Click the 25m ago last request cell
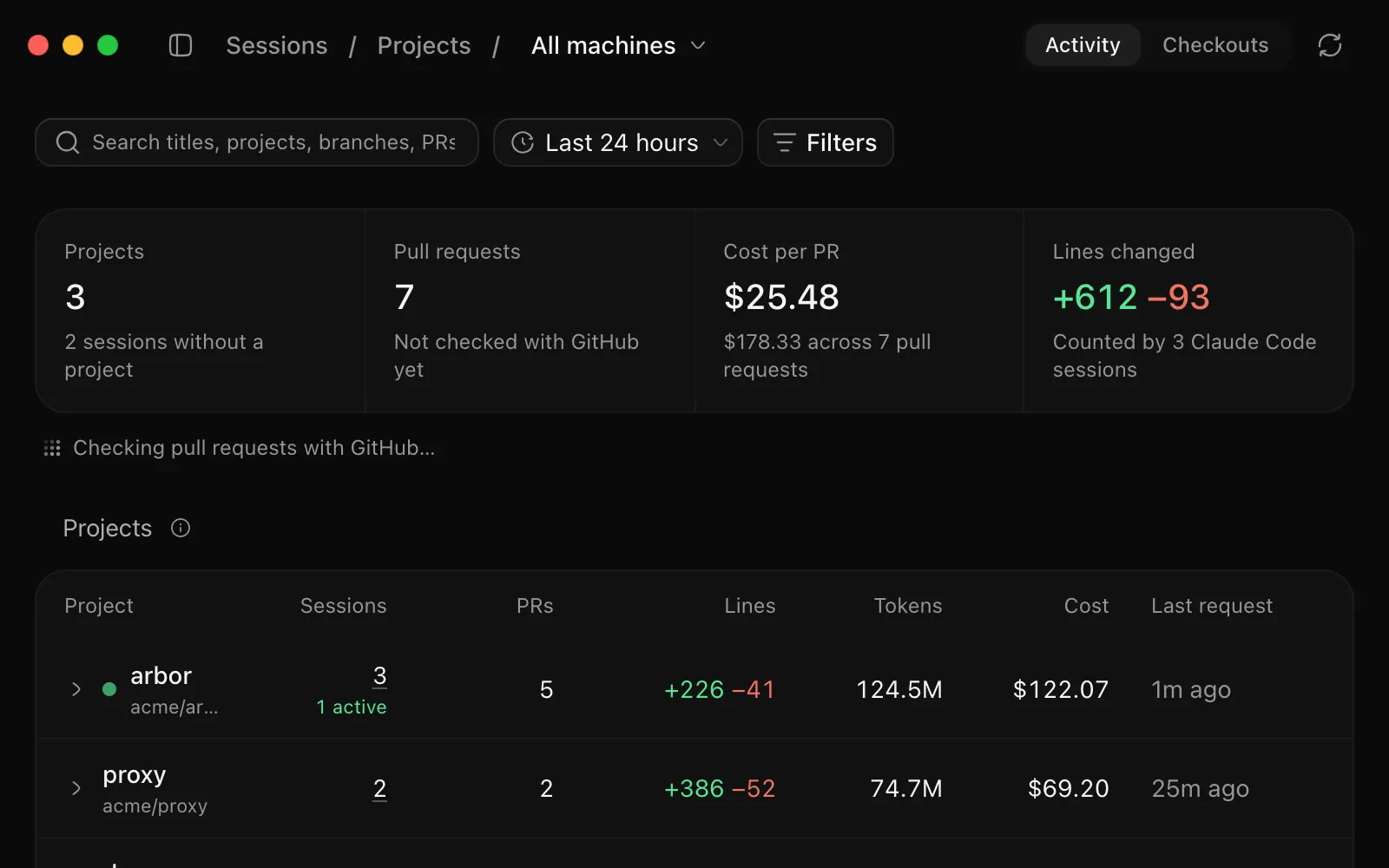The width and height of the screenshot is (1389, 868). (1200, 788)
